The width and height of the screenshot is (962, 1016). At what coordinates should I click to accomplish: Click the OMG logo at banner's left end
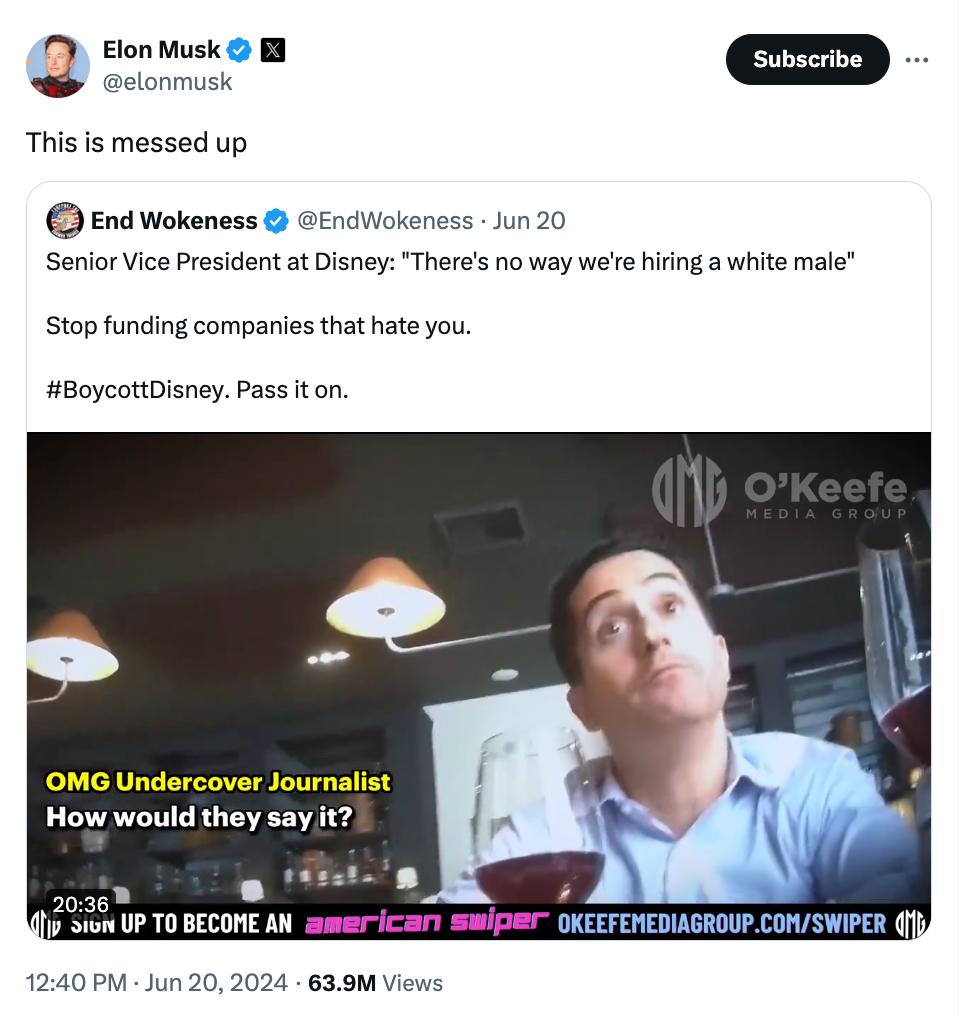pos(45,923)
